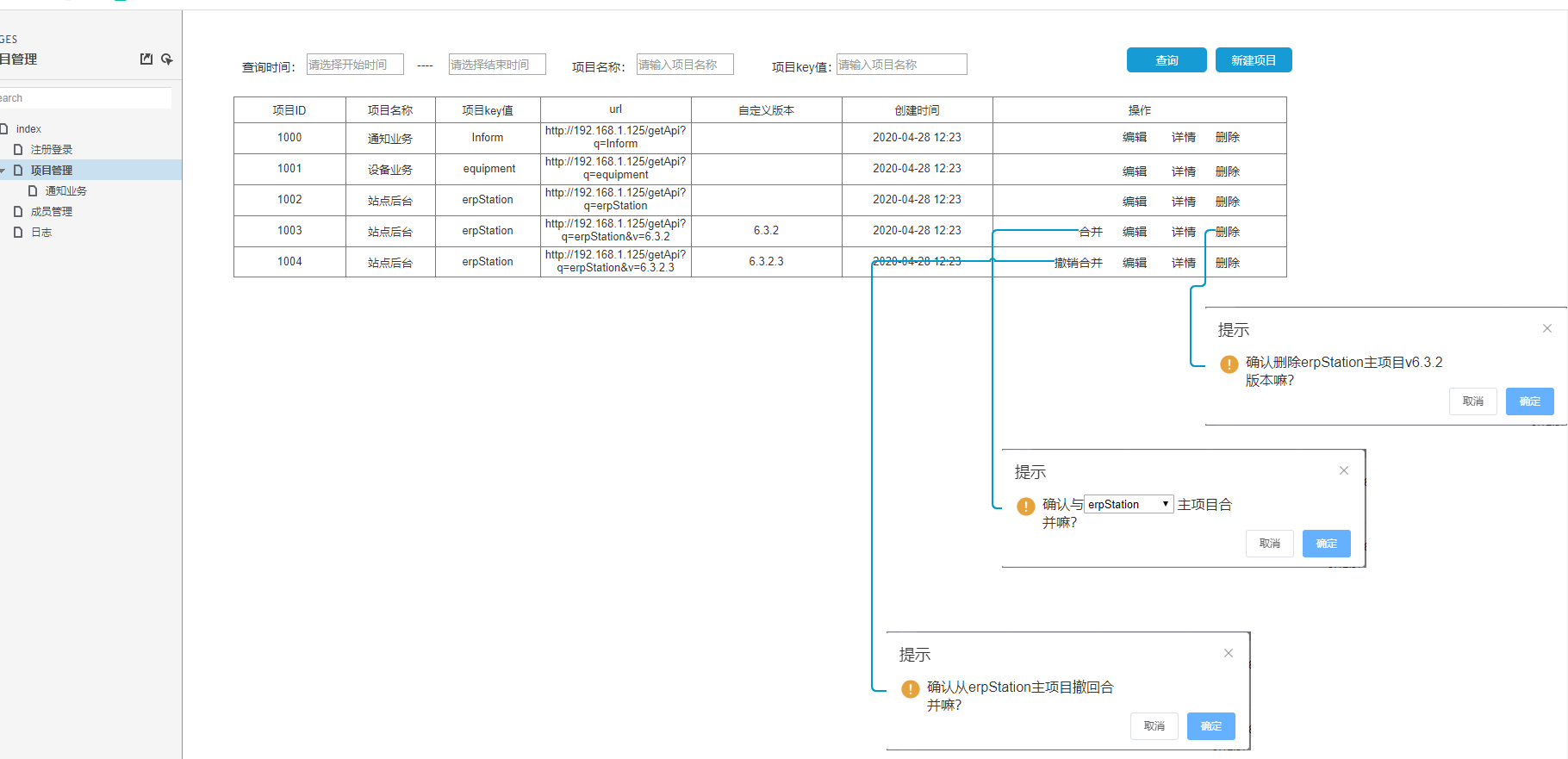Click the 注册登录 page icon
Screen dimensions: 1568x759
[x=18, y=149]
